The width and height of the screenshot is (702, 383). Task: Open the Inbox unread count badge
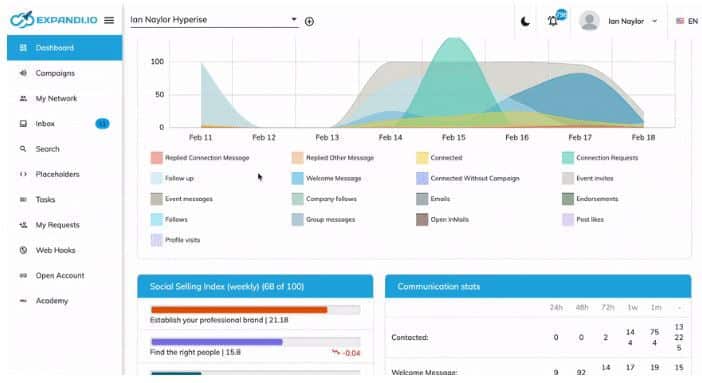[x=103, y=124]
